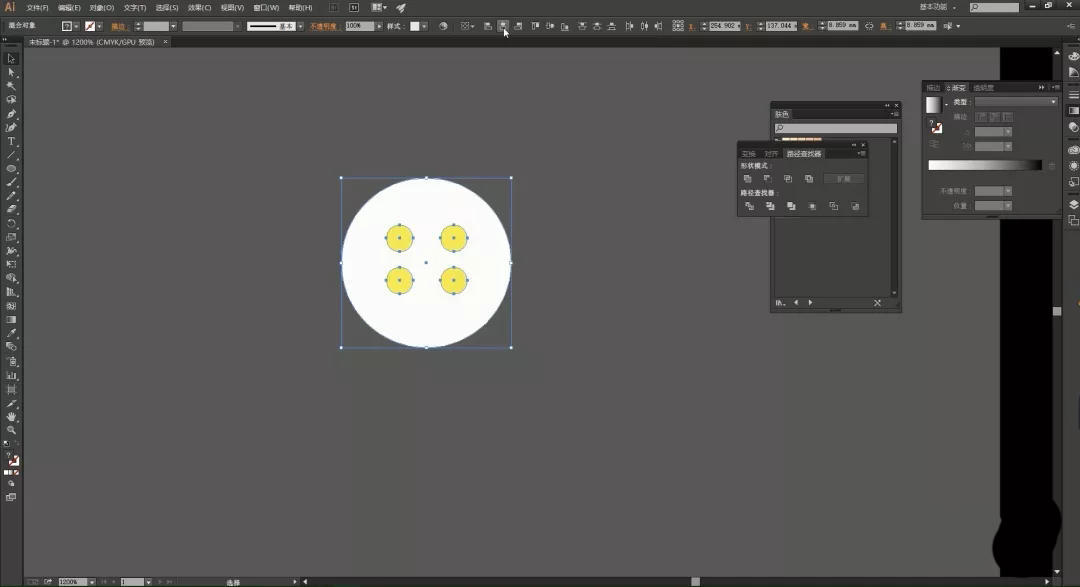1080x587 pixels.
Task: Select the Selection (black arrow) tool
Action: coord(11,59)
